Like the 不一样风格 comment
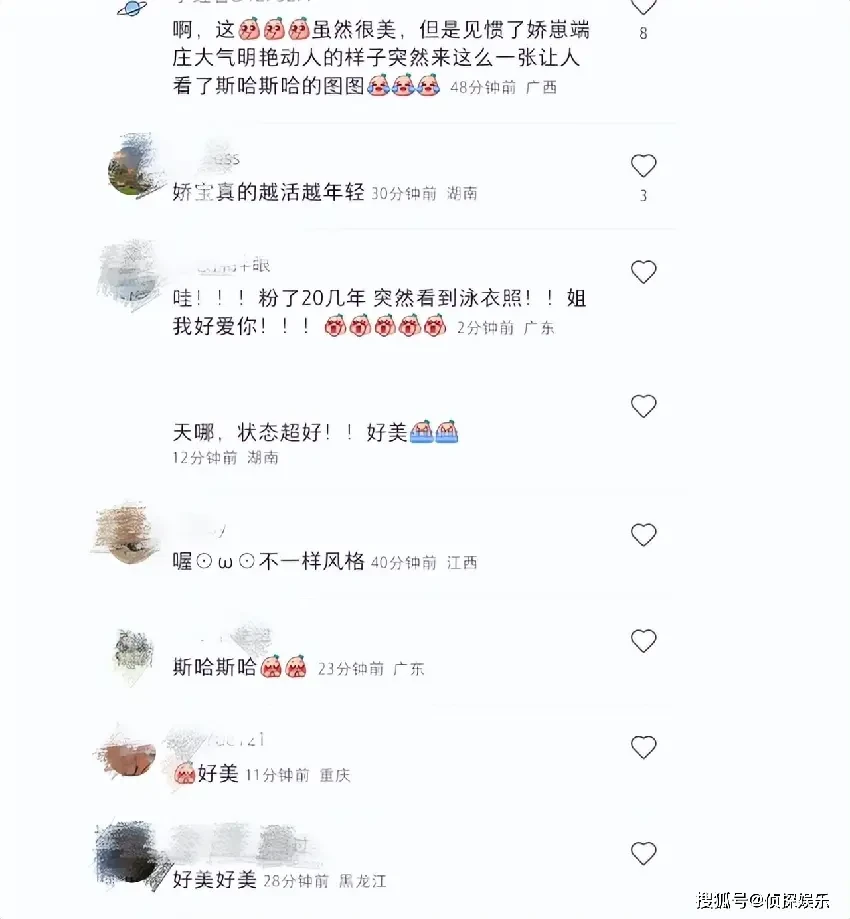Viewport: 850px width, 919px height. tap(643, 535)
